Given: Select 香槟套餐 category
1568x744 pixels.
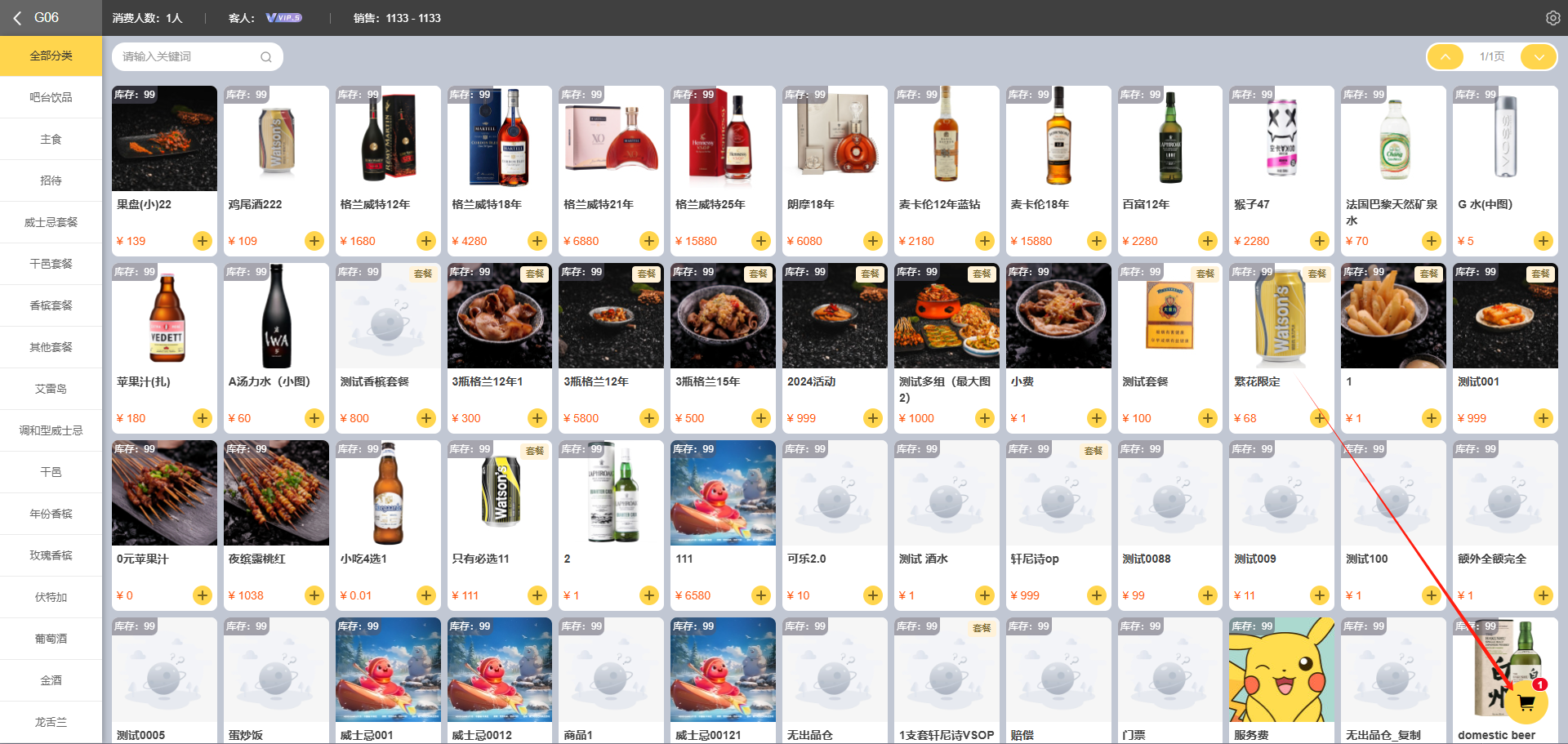Looking at the screenshot, I should pos(51,305).
